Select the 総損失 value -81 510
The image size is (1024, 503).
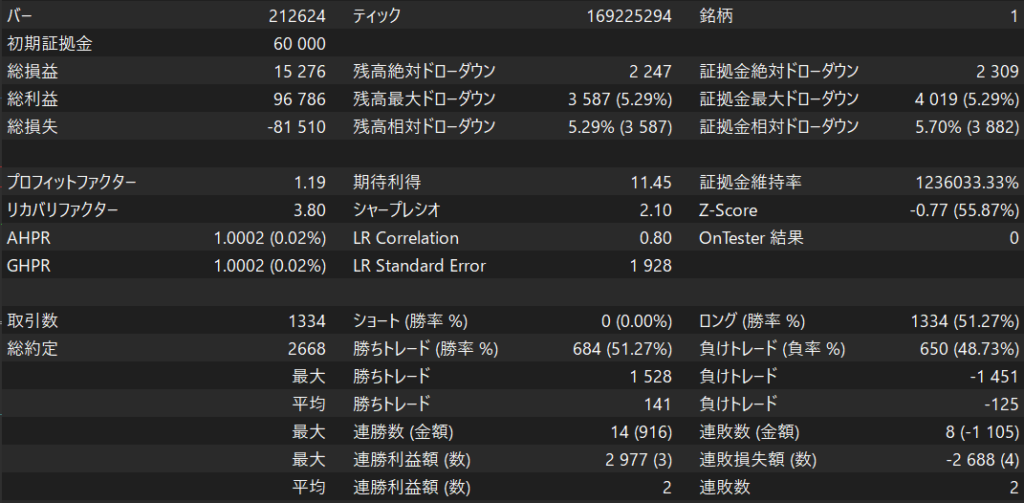point(296,126)
